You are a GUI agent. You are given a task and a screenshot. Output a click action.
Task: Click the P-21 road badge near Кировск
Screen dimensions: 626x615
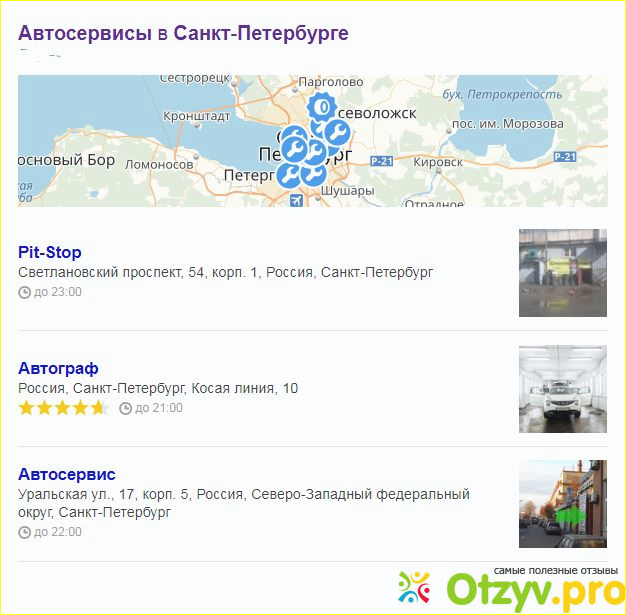coord(381,160)
